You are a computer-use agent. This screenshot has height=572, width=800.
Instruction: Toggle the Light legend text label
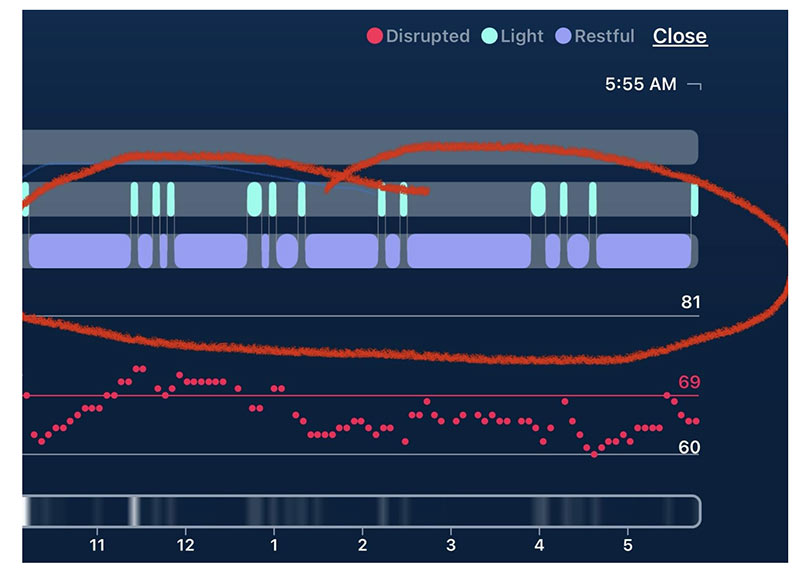click(x=522, y=36)
